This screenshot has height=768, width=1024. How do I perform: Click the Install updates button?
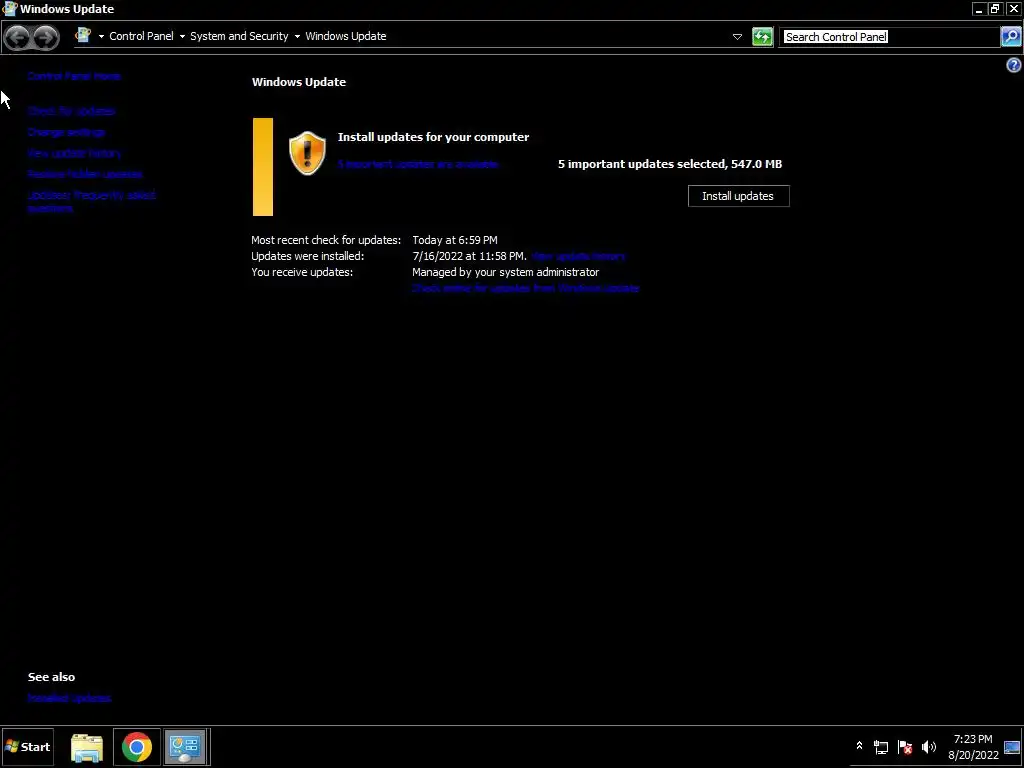pyautogui.click(x=739, y=196)
